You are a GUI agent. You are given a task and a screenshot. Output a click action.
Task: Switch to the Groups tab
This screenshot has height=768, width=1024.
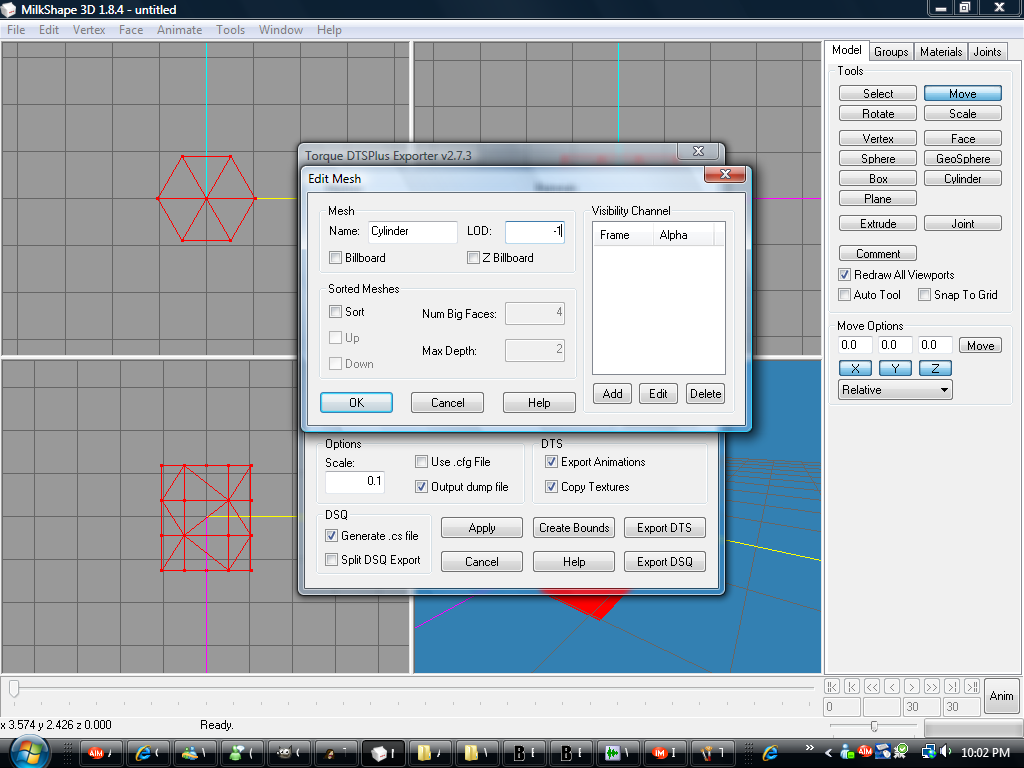pyautogui.click(x=891, y=52)
